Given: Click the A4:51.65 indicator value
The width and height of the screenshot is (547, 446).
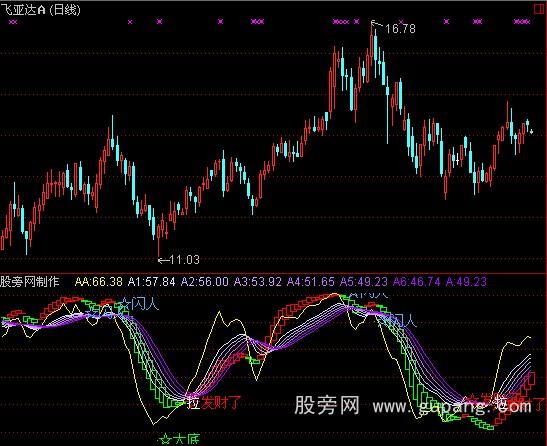Looking at the screenshot, I should tap(310, 282).
